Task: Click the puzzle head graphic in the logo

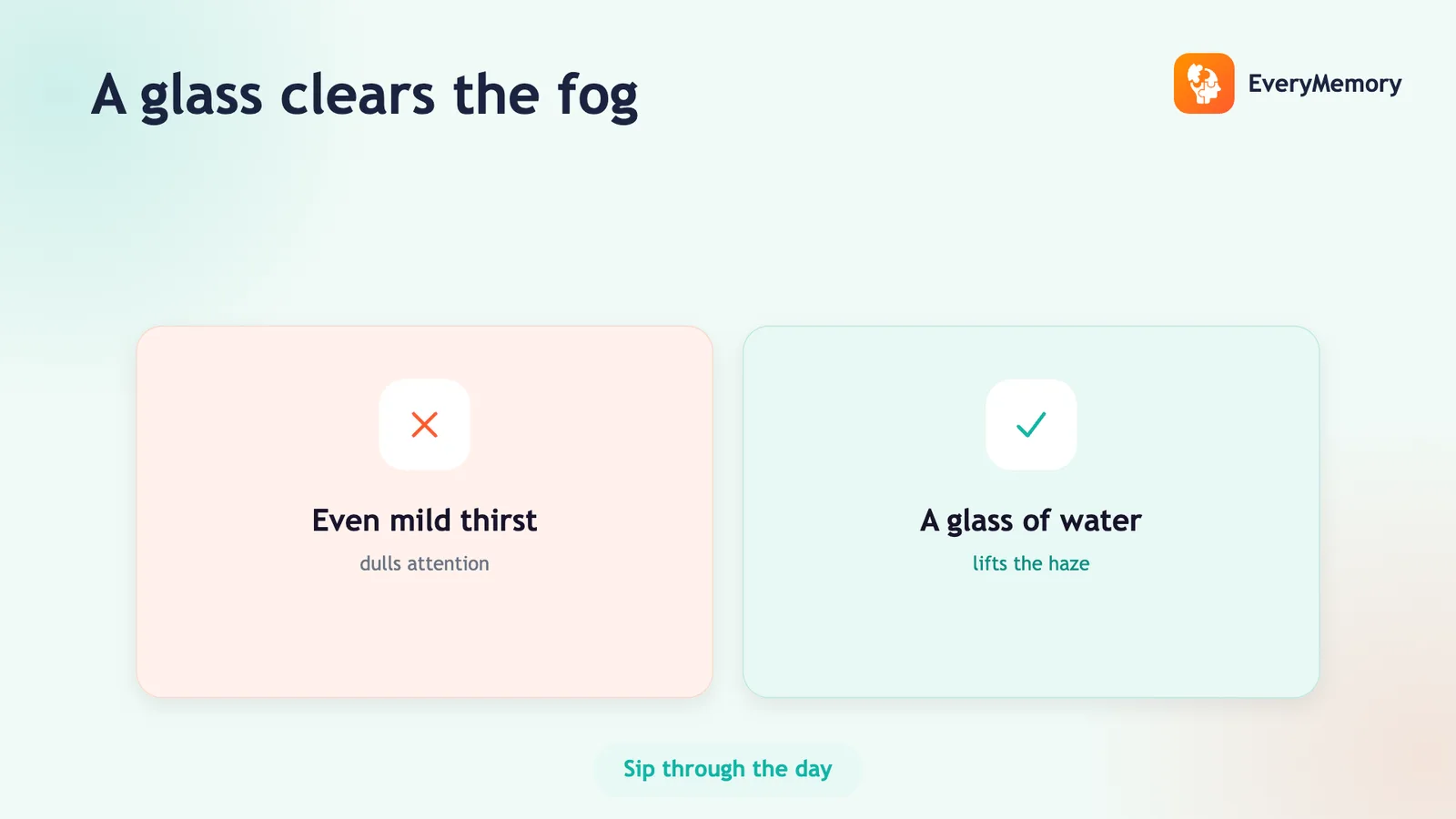Action: tap(1204, 84)
